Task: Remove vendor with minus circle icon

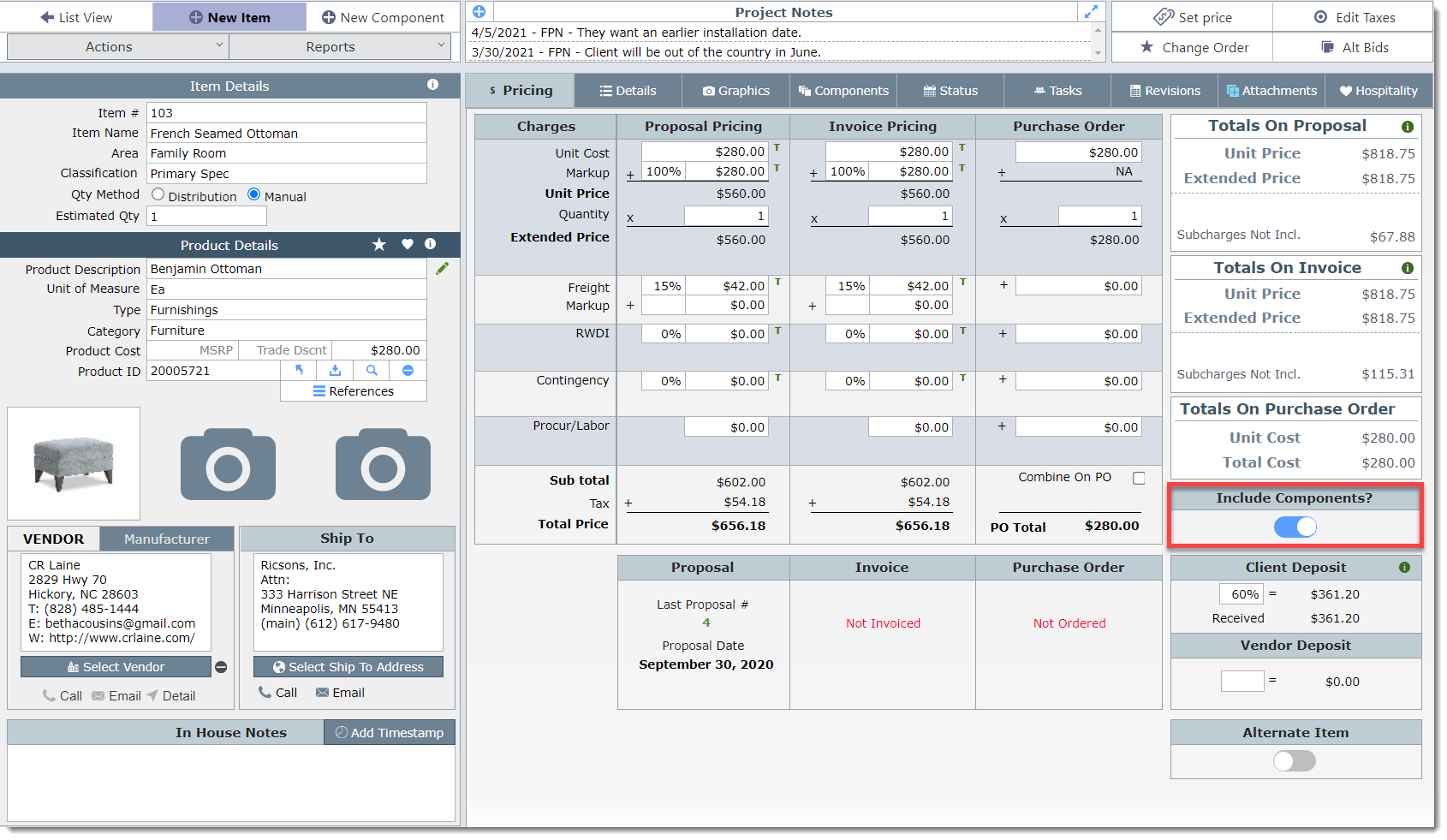Action: (x=221, y=667)
